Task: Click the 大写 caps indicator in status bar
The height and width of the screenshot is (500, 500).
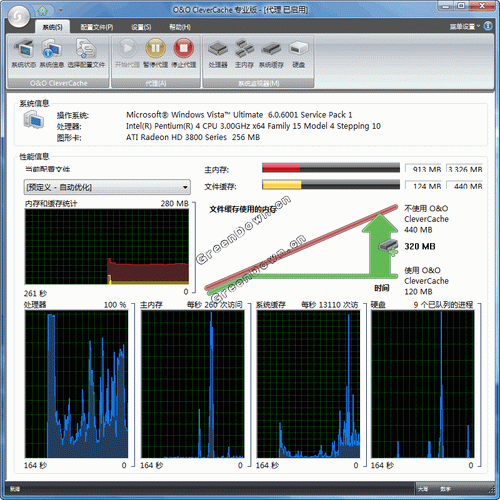Action: (423, 489)
